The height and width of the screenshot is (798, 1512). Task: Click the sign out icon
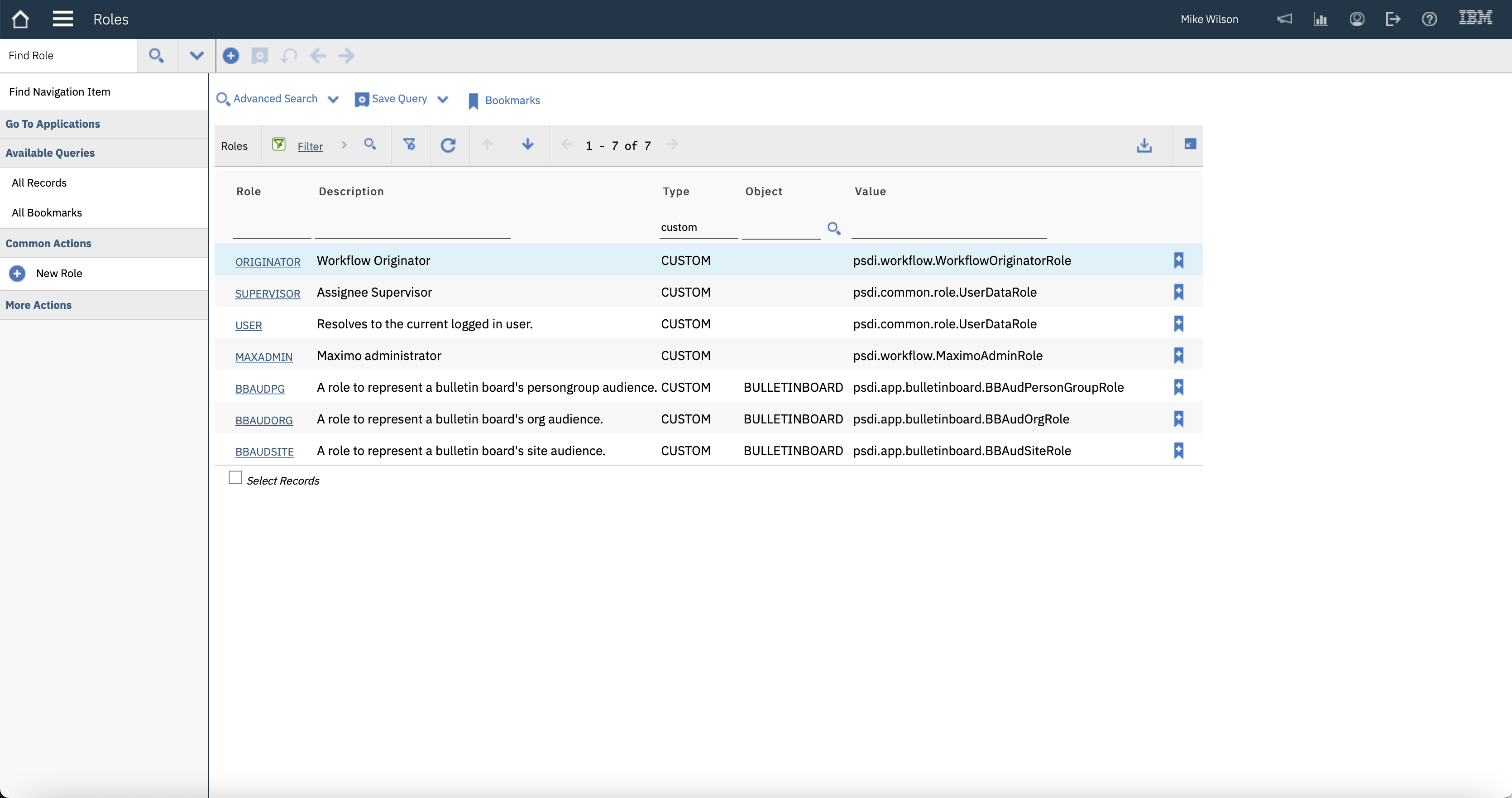pyautogui.click(x=1393, y=19)
